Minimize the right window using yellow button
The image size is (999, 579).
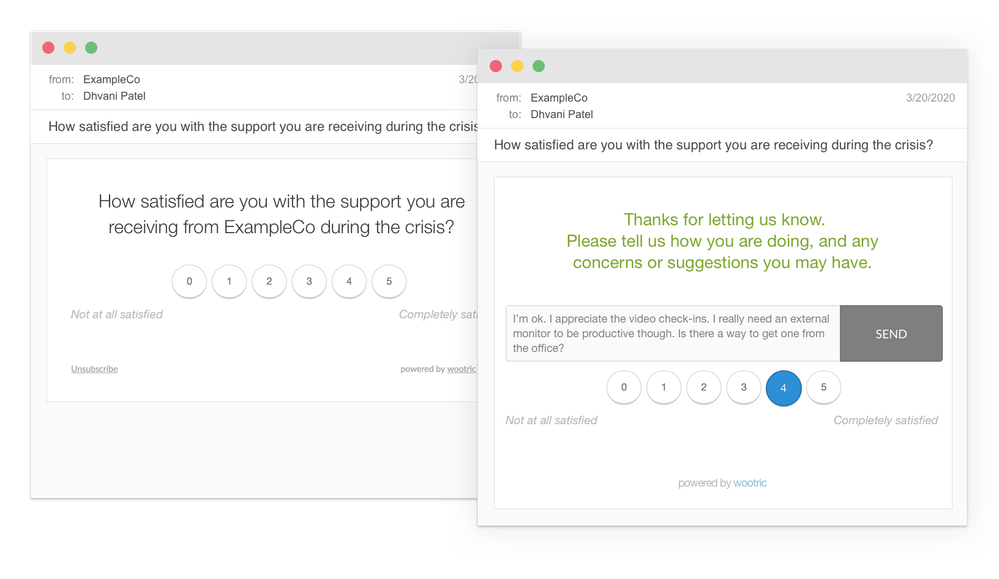click(517, 66)
